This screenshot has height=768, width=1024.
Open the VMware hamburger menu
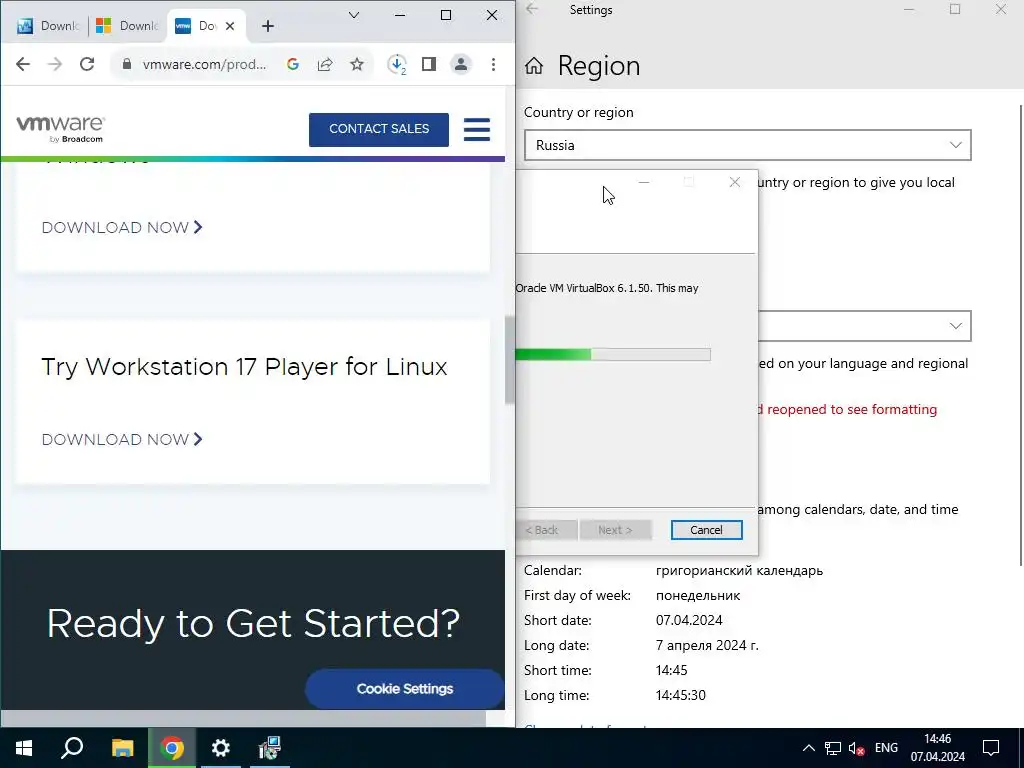click(x=477, y=129)
